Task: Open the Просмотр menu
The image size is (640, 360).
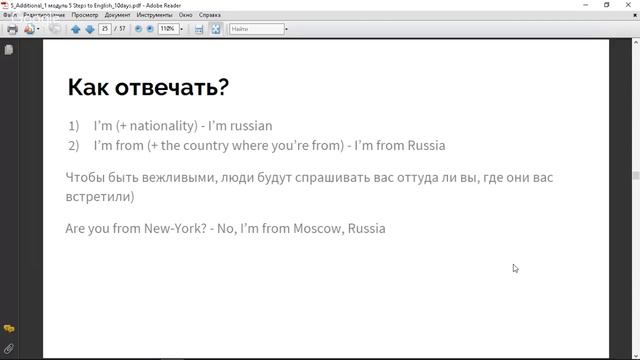Action: tap(85, 15)
